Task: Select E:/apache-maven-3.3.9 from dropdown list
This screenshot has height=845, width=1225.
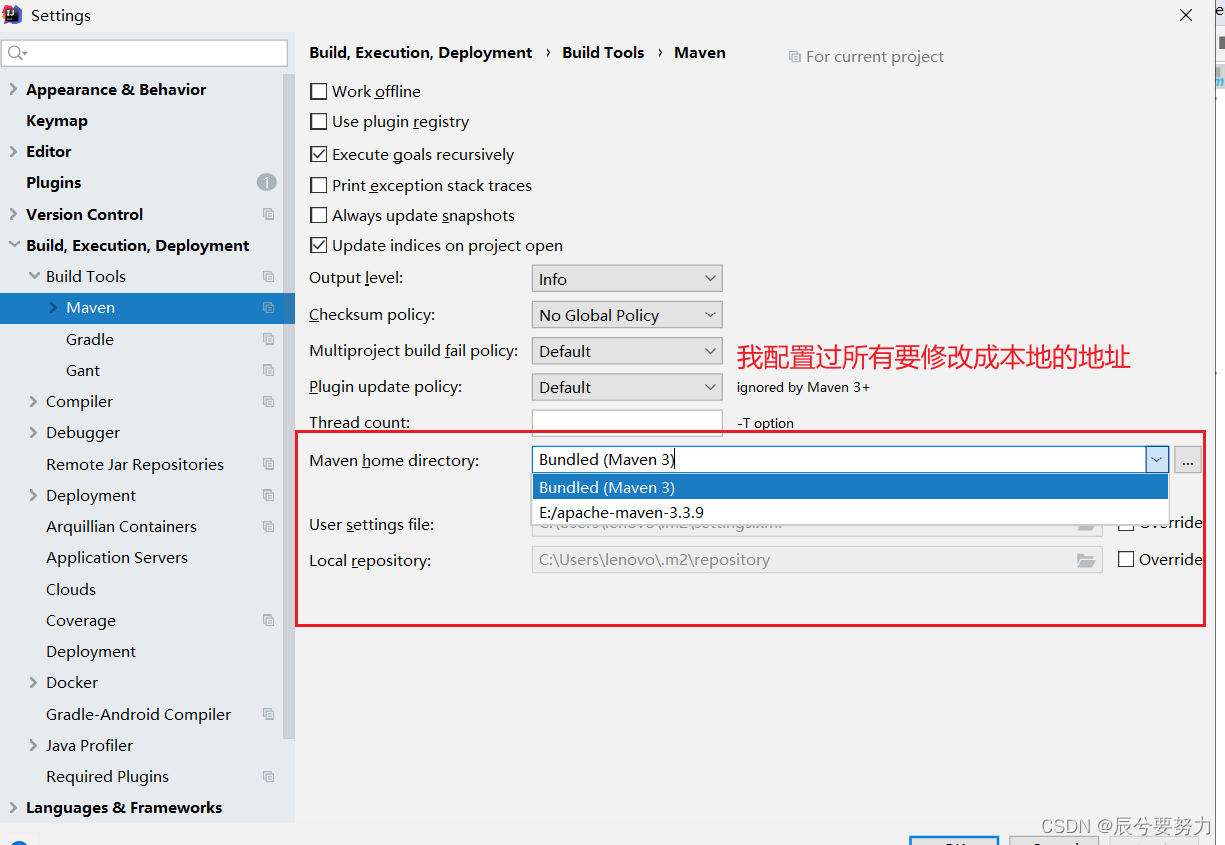Action: tap(850, 512)
